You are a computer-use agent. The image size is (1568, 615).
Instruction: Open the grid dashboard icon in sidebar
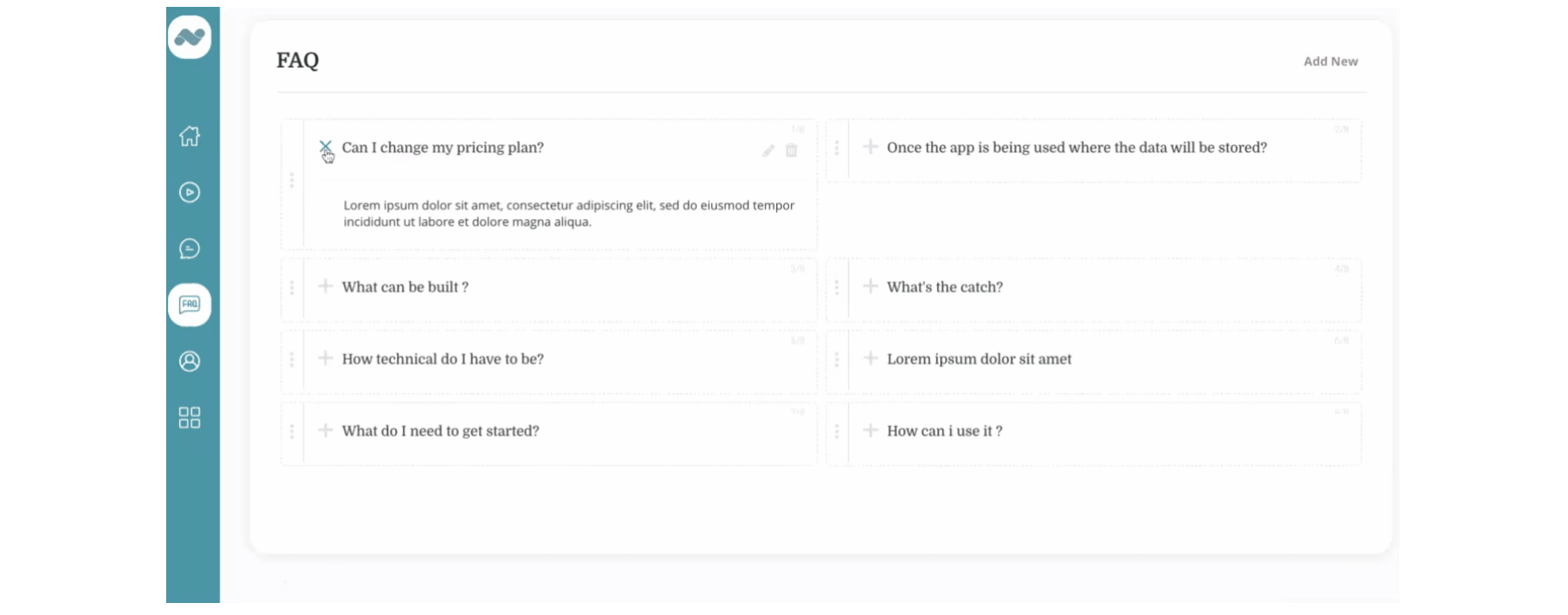pyautogui.click(x=189, y=418)
